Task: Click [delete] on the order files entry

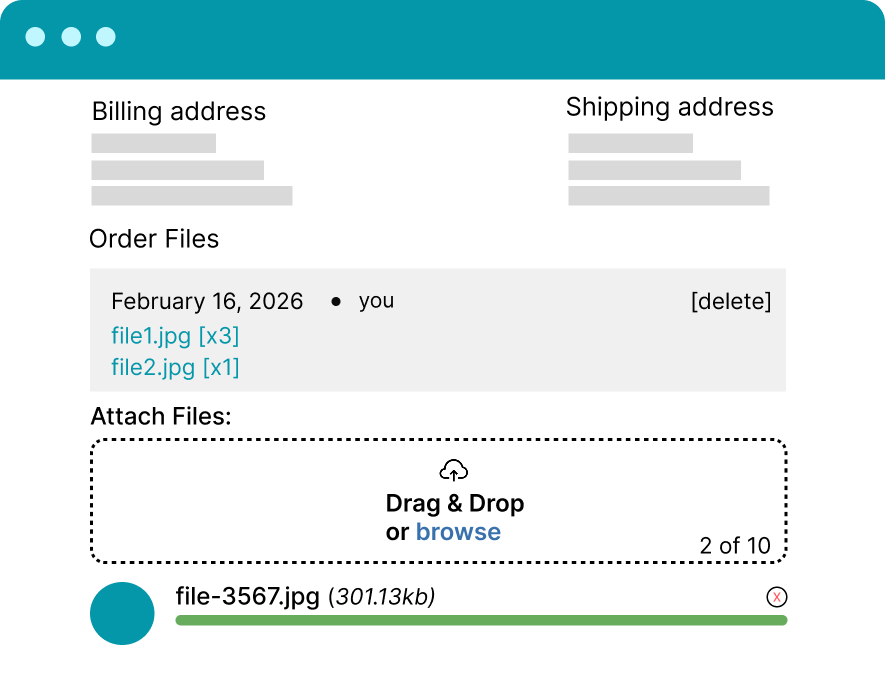Action: (732, 301)
